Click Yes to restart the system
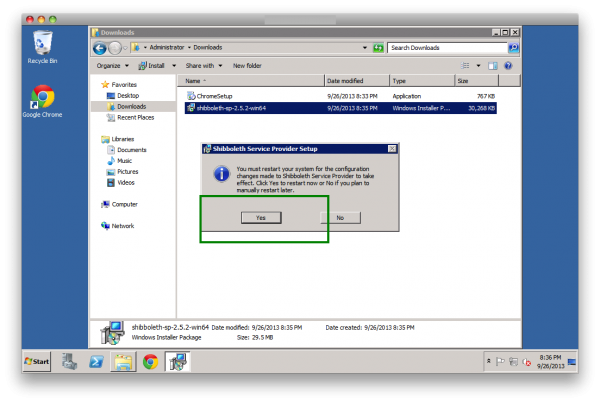The width and height of the screenshot is (600, 403). [260, 217]
